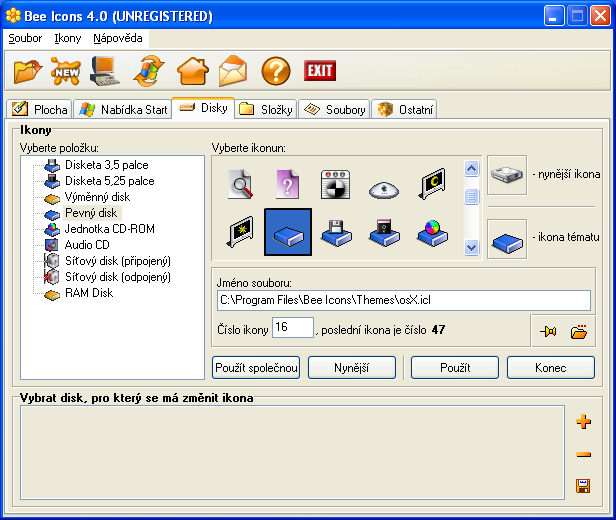Image resolution: width=616 pixels, height=520 pixels.
Task: Click the computer toolbar icon
Action: pos(104,71)
